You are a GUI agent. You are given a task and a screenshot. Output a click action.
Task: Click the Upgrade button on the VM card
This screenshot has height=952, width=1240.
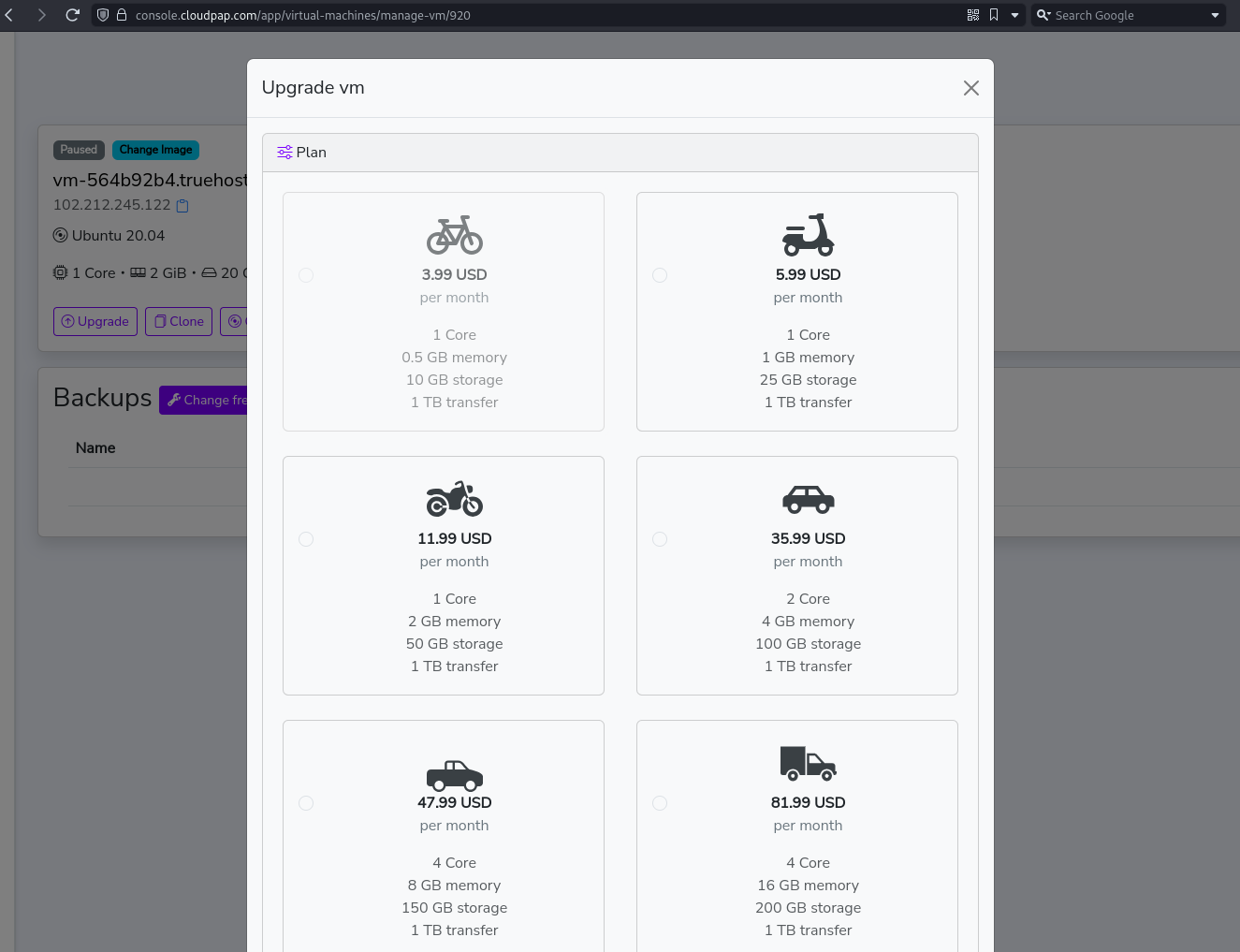click(x=95, y=321)
